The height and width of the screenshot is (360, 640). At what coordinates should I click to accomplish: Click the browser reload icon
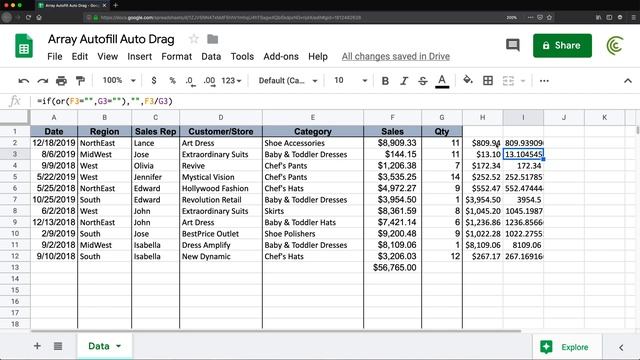pyautogui.click(x=28, y=18)
